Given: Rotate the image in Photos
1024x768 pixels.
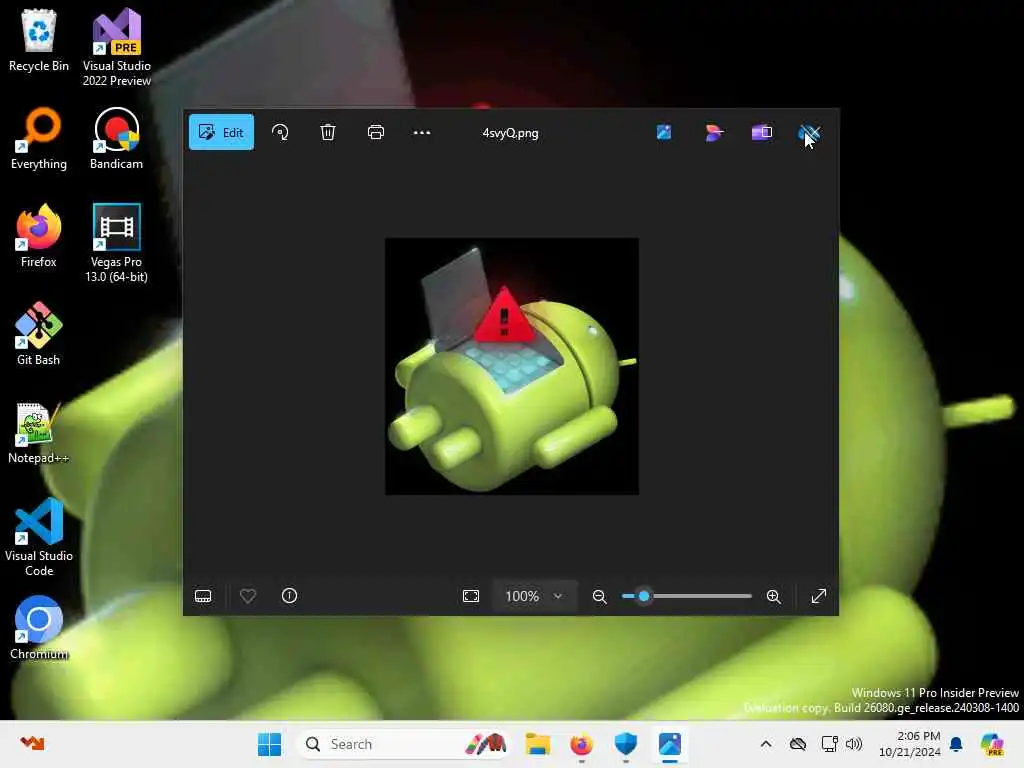Looking at the screenshot, I should pos(280,133).
